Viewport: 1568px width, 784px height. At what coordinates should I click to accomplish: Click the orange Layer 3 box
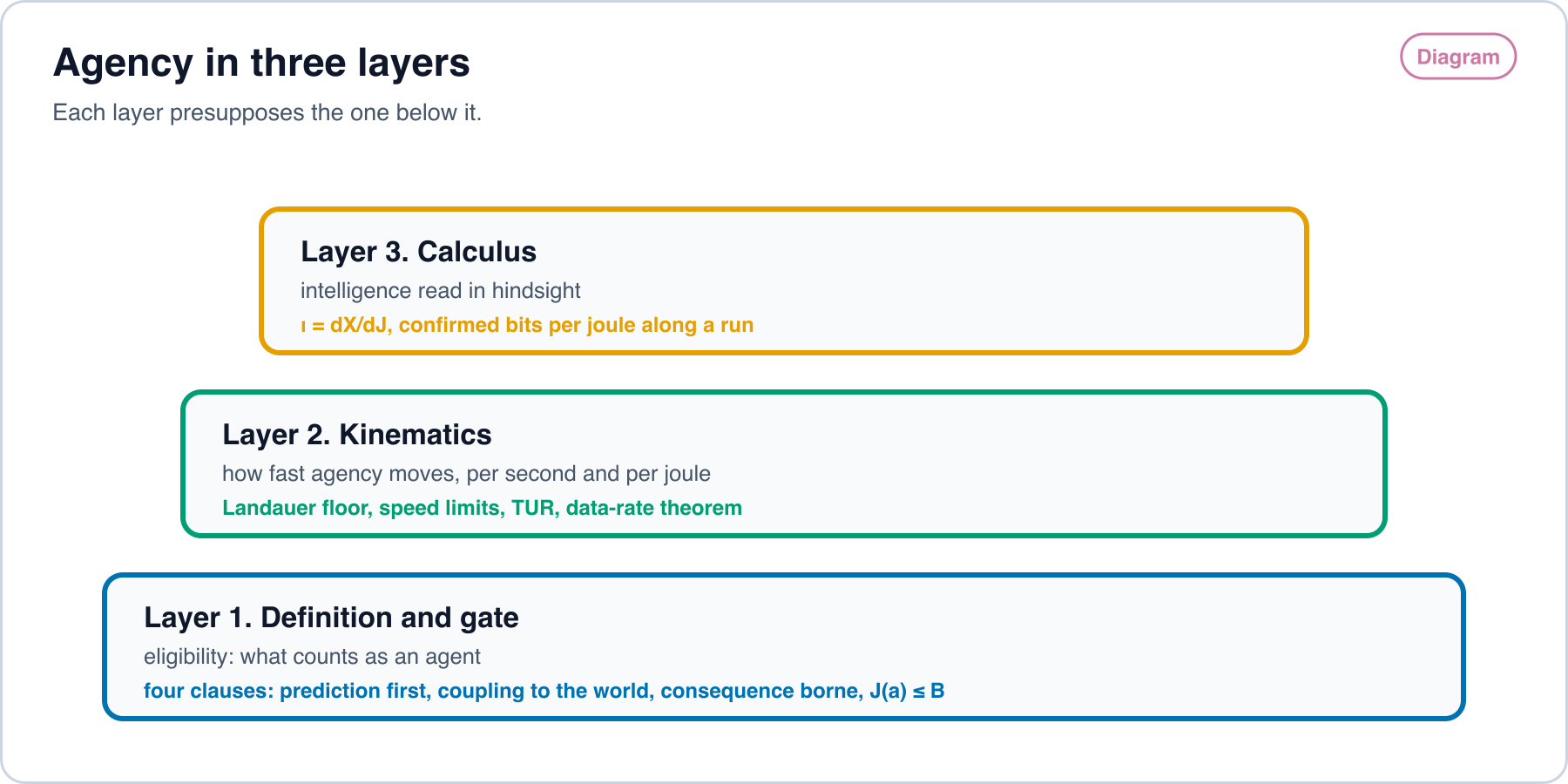(x=784, y=280)
